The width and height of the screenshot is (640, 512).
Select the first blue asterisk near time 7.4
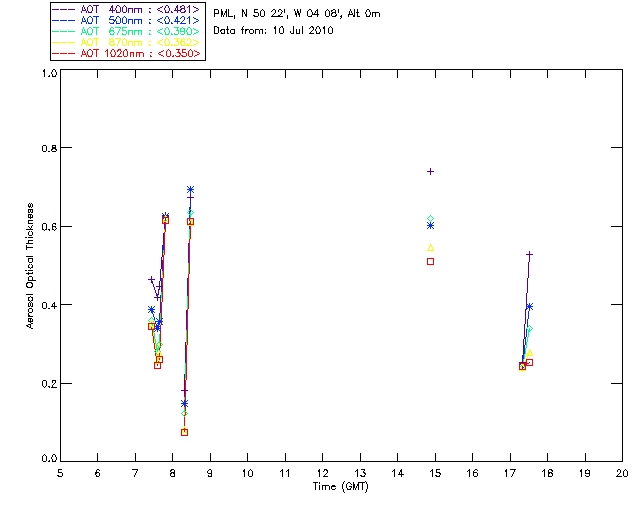151,310
